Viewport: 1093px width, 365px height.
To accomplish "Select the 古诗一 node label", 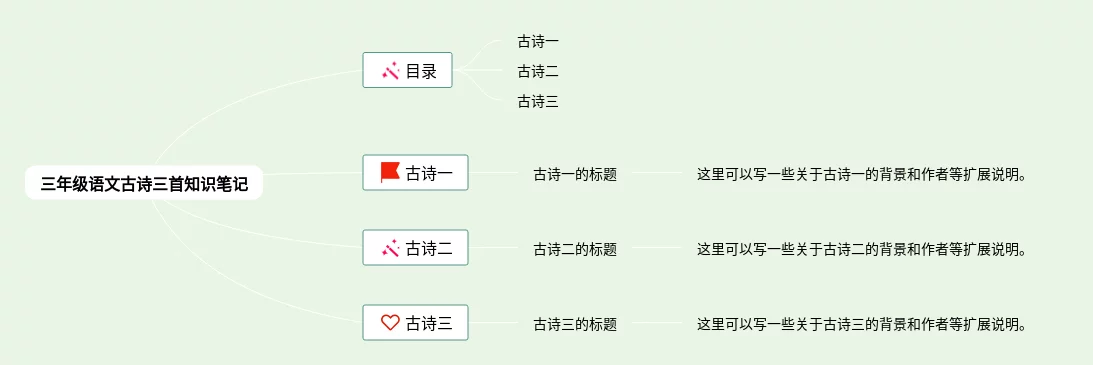I will click(429, 173).
